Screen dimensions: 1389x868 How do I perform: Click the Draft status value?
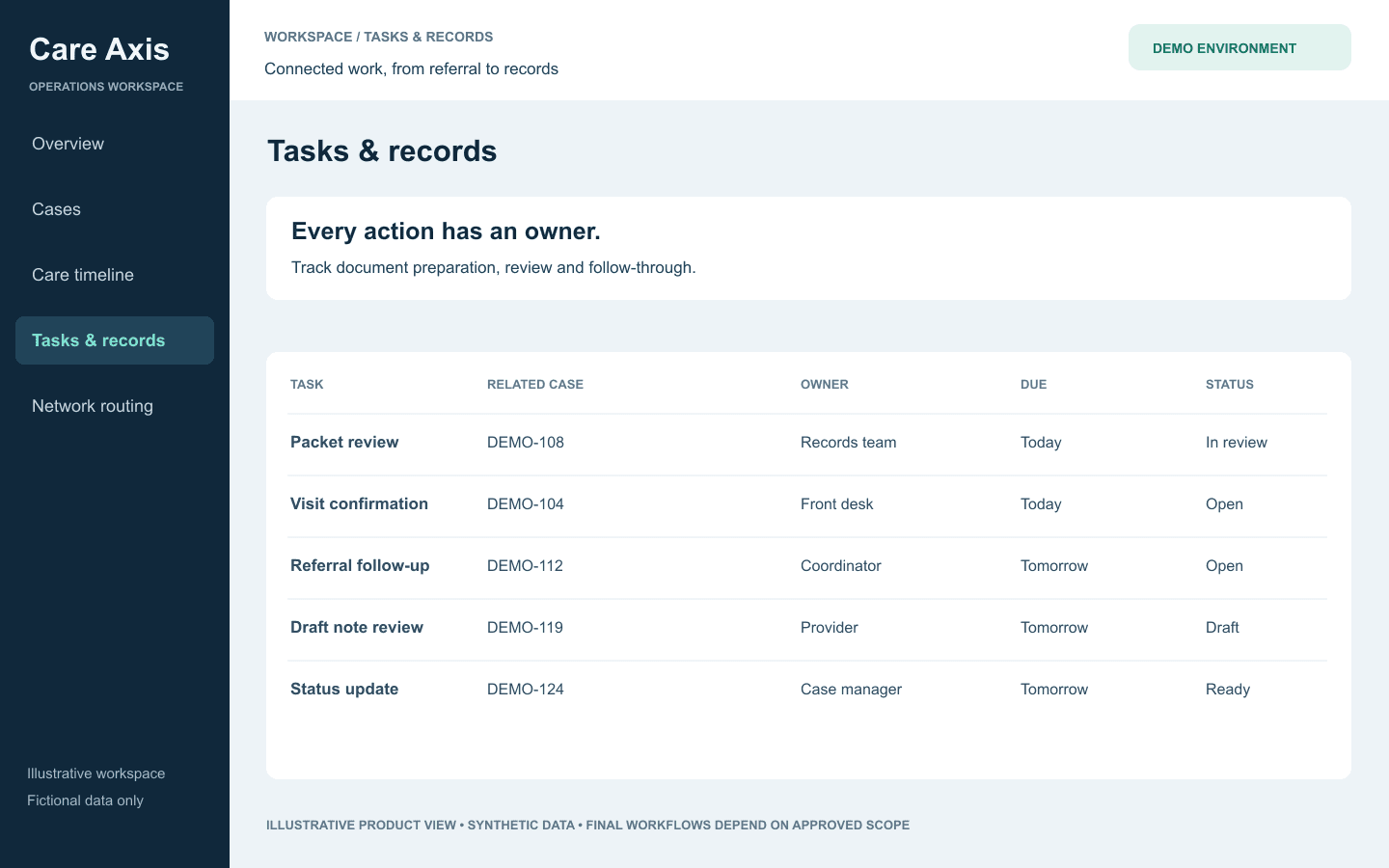click(x=1222, y=627)
